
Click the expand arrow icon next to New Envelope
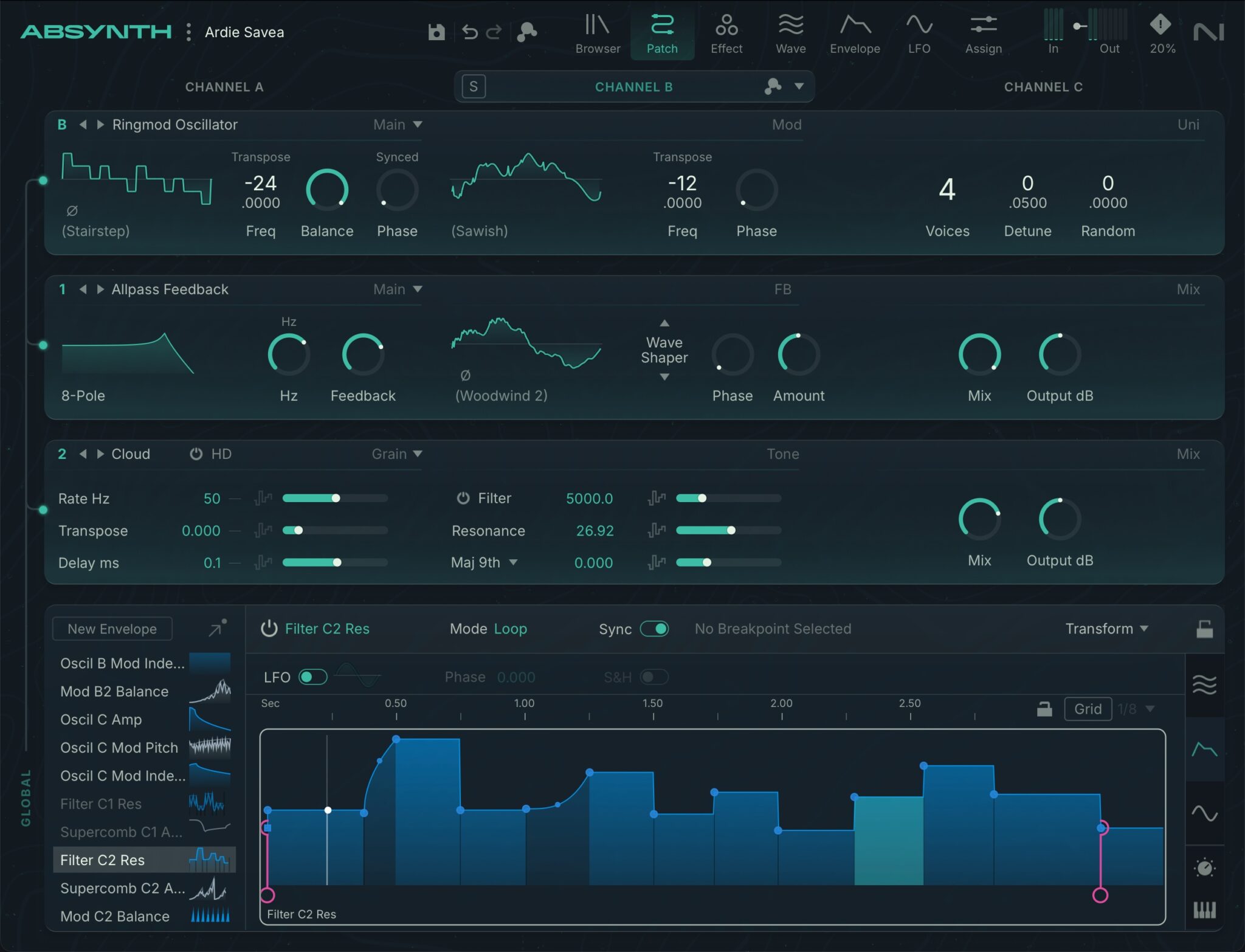tap(217, 628)
